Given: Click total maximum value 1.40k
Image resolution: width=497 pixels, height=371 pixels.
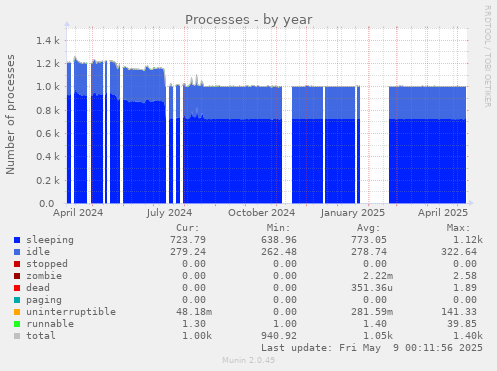Looking at the screenshot, I should [468, 336].
